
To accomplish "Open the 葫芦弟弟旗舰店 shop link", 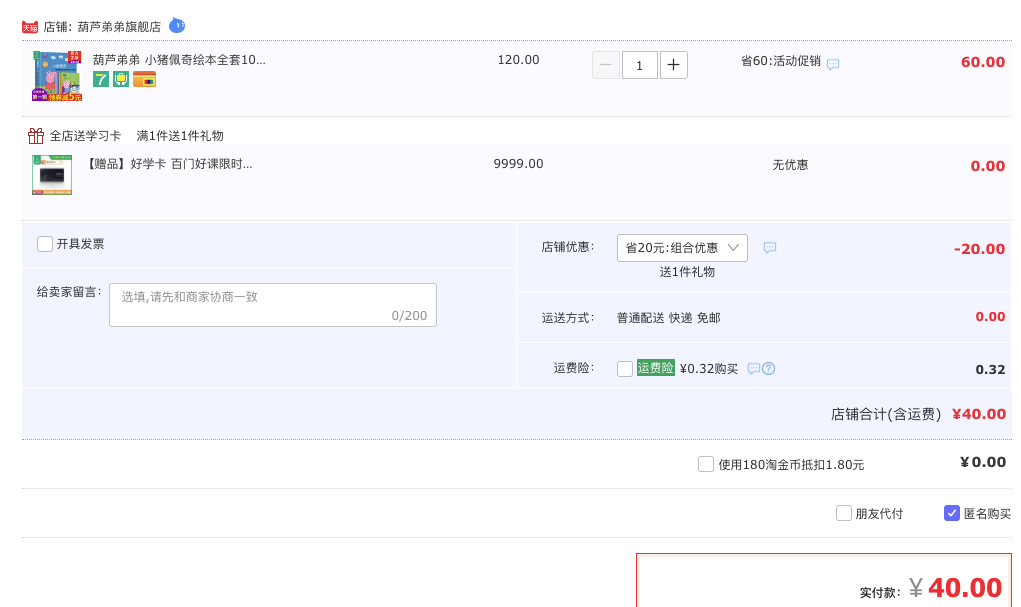I will [x=119, y=27].
